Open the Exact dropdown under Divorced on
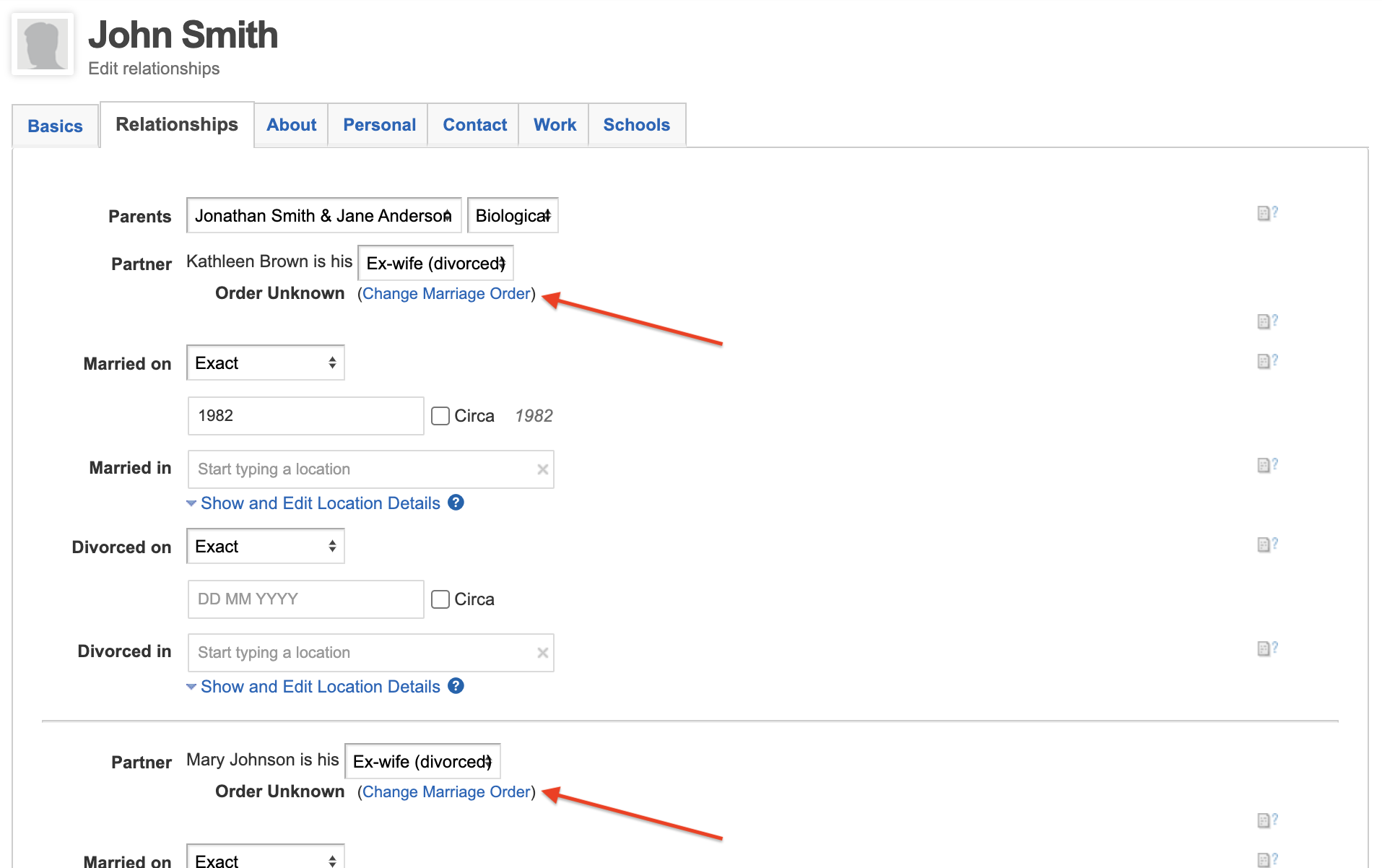The height and width of the screenshot is (868, 1382). click(x=265, y=546)
